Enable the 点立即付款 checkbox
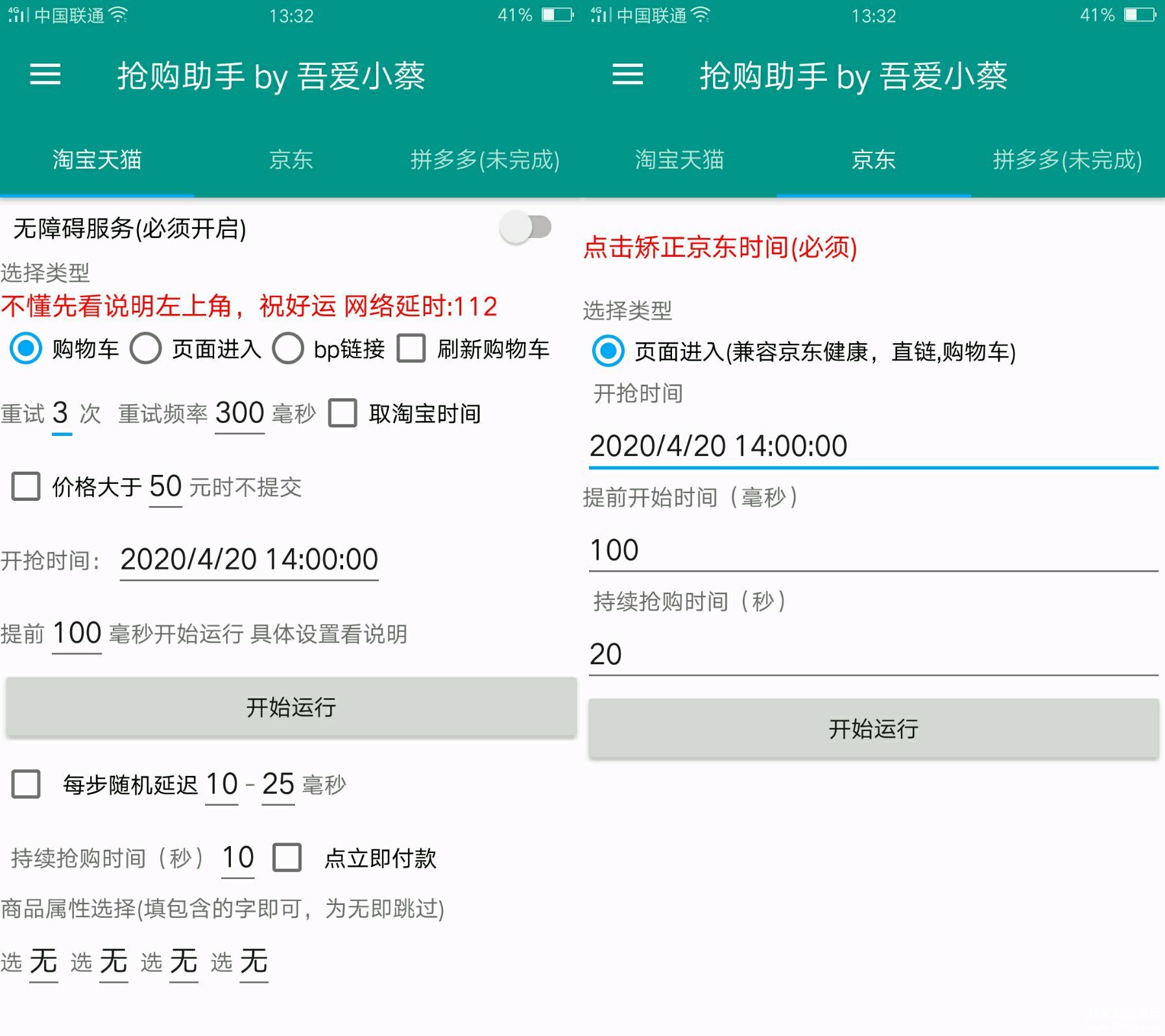1165x1036 pixels. tap(287, 858)
